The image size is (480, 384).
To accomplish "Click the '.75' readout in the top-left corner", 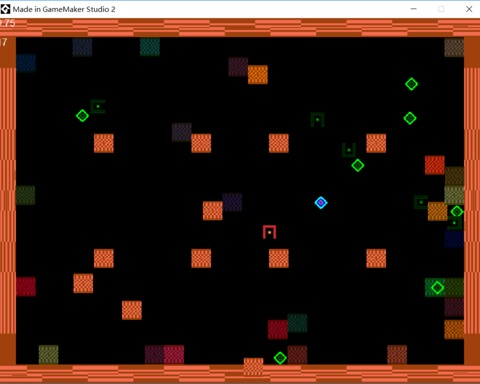I will pyautogui.click(x=8, y=23).
